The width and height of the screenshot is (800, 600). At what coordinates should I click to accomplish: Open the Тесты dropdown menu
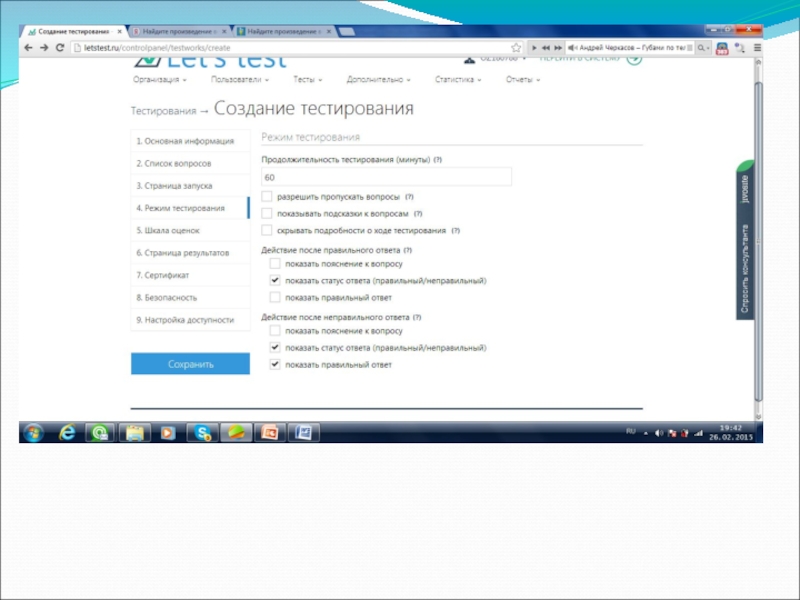[x=308, y=80]
